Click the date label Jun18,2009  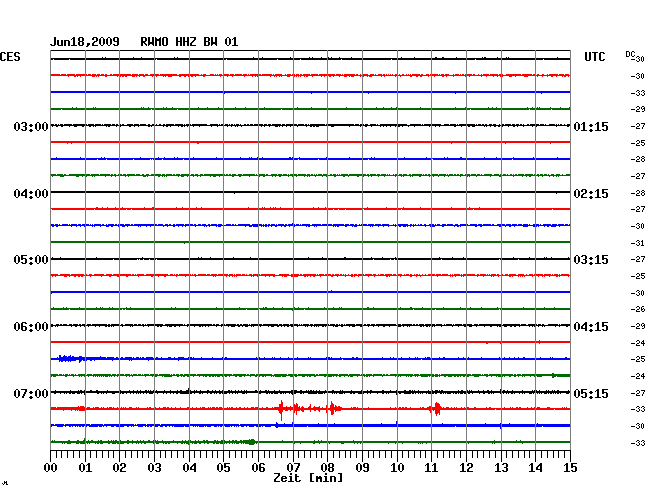[85, 42]
